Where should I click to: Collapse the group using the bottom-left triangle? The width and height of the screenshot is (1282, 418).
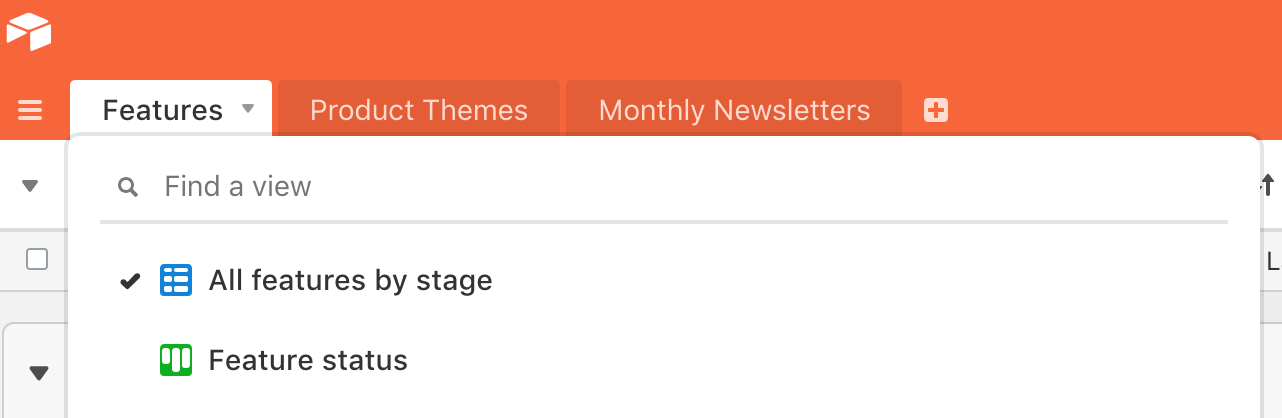(x=39, y=373)
